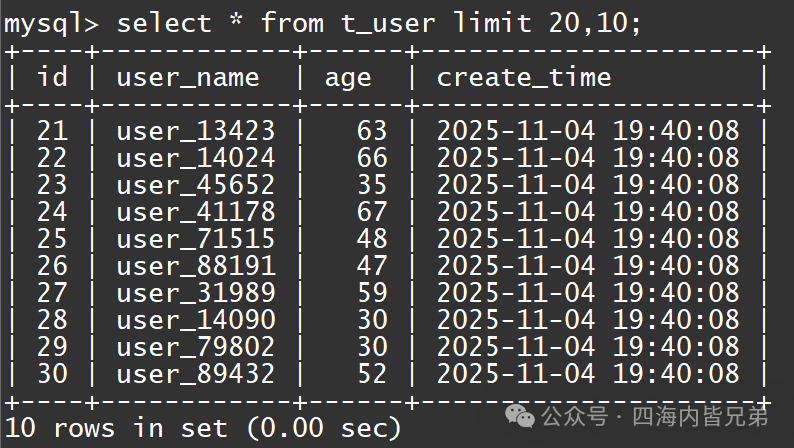Click create_time in the id 25 row
This screenshot has width=794, height=448.
click(x=588, y=239)
